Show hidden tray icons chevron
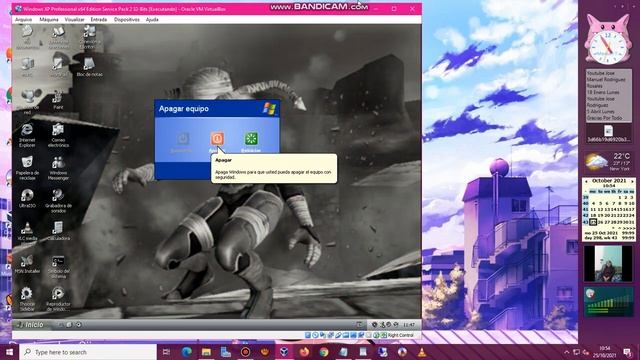This screenshot has height=360, width=640. tap(567, 352)
